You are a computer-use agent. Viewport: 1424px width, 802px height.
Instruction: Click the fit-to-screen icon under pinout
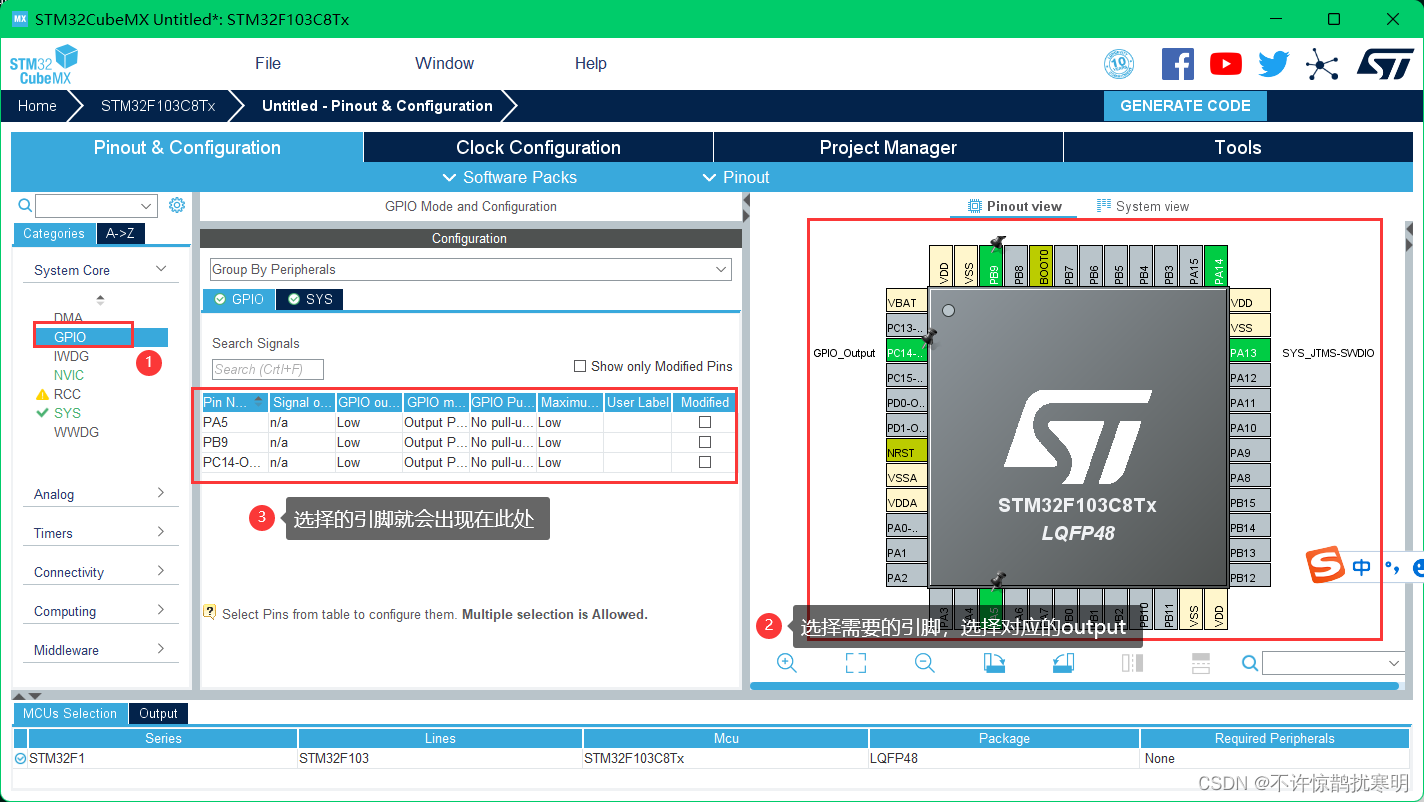[856, 663]
